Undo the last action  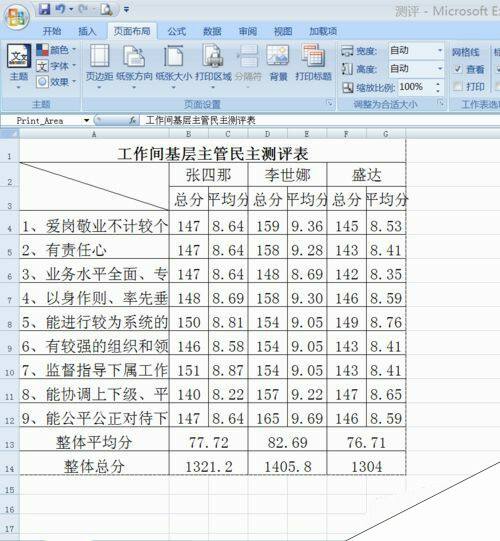[x=60, y=9]
